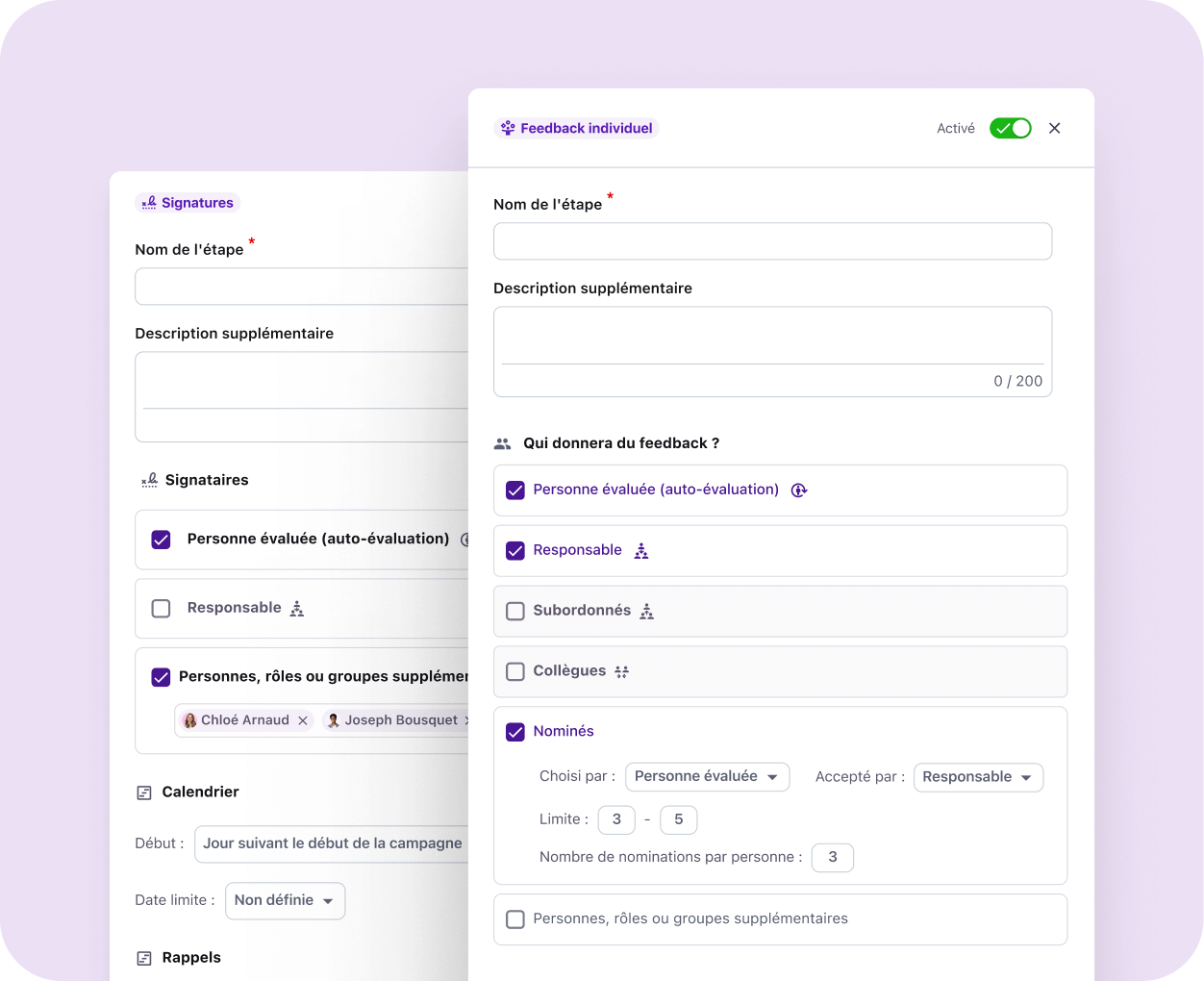
Task: Click the nominations par personne number field
Action: [x=832, y=857]
